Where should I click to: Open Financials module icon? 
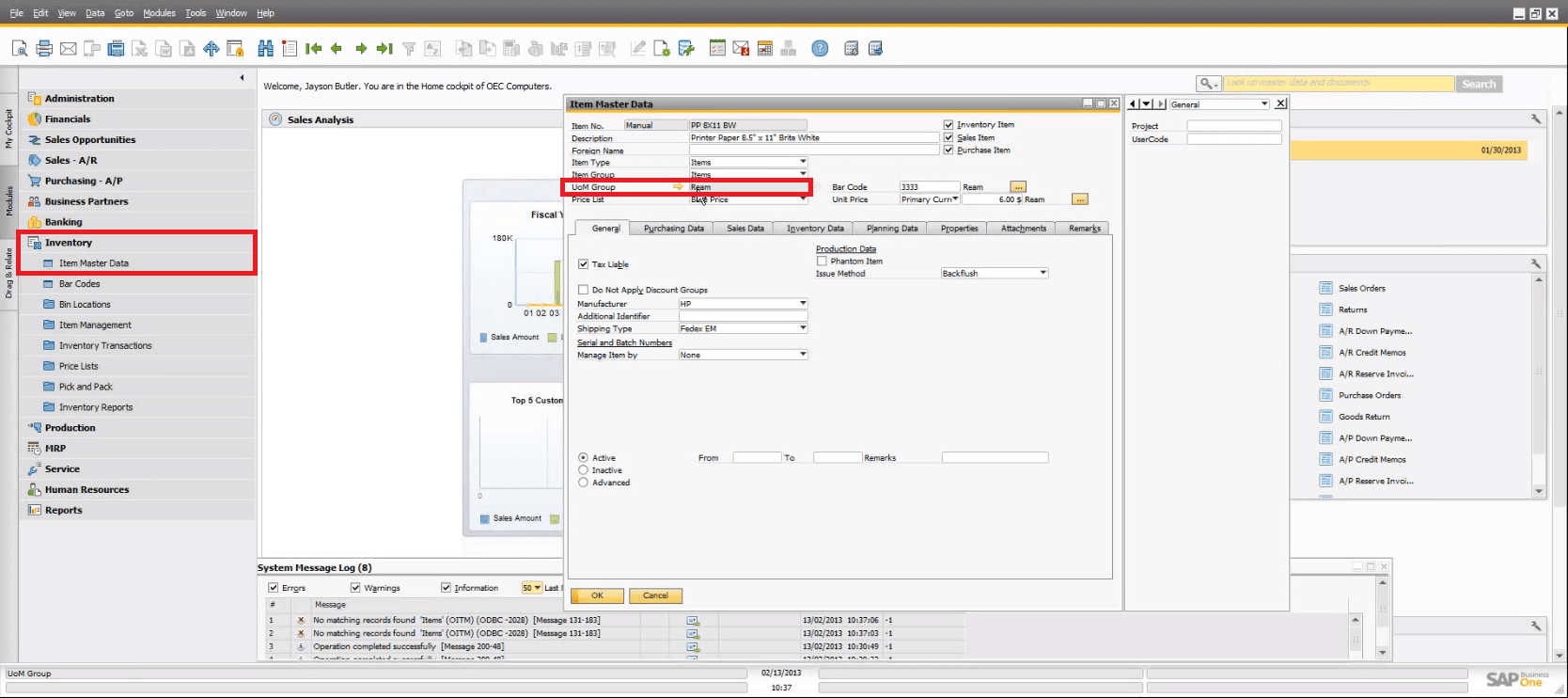pyautogui.click(x=35, y=119)
